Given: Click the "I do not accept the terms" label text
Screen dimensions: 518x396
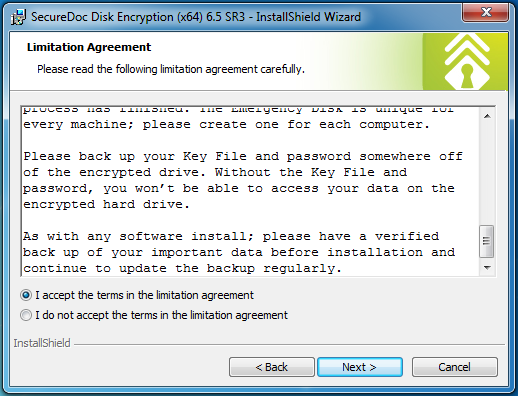Looking at the screenshot, I should [x=161, y=315].
